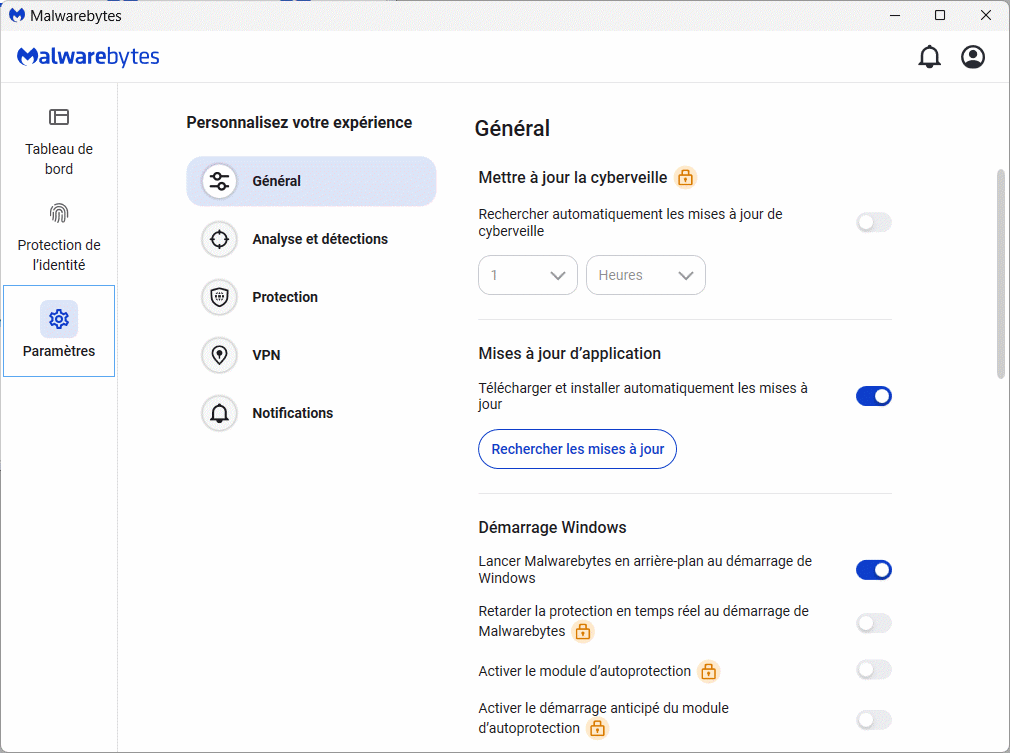
Task: Open Analyse et détections settings
Action: pyautogui.click(x=311, y=239)
